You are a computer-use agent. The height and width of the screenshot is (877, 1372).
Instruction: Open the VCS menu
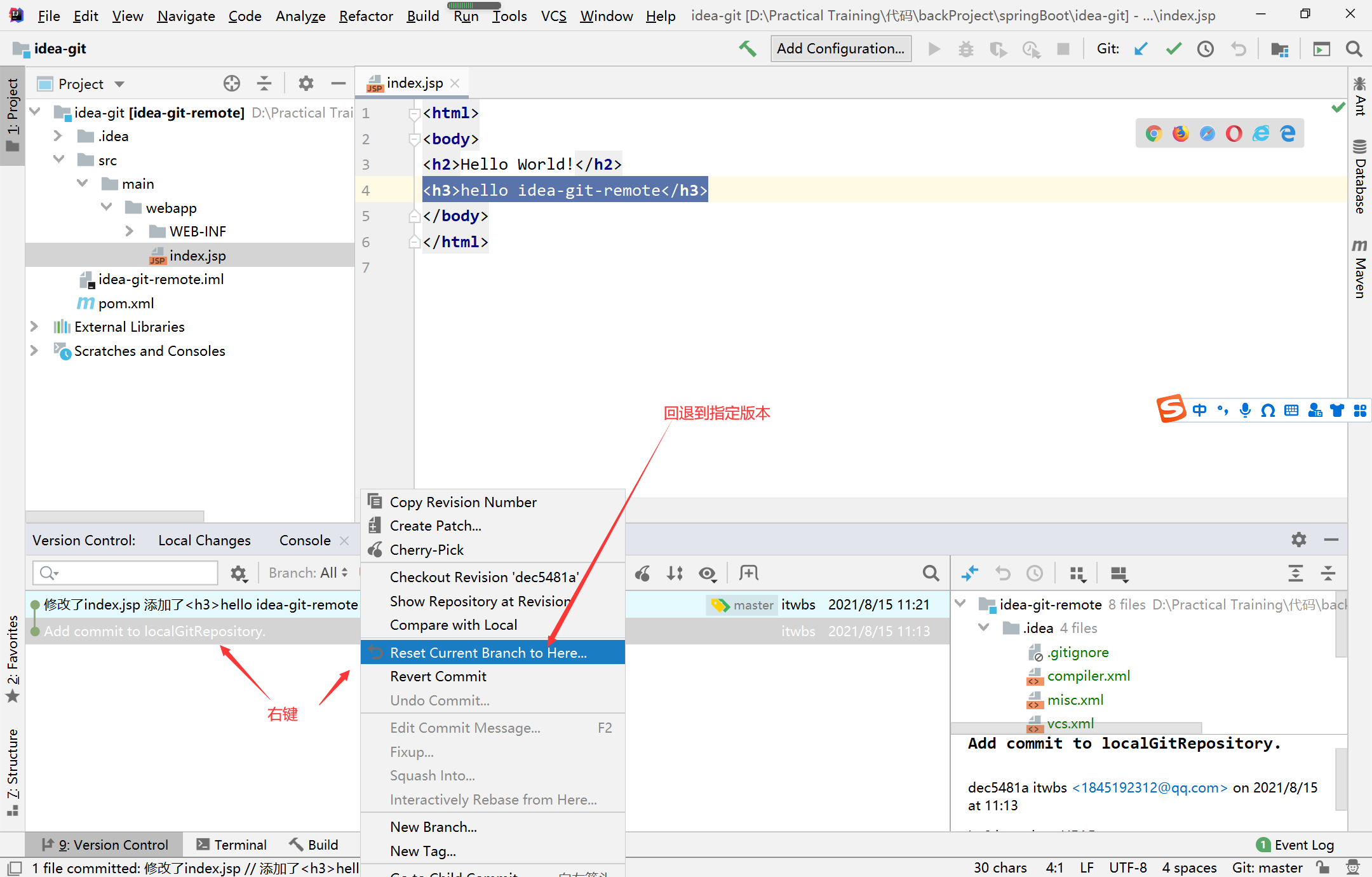[x=553, y=16]
